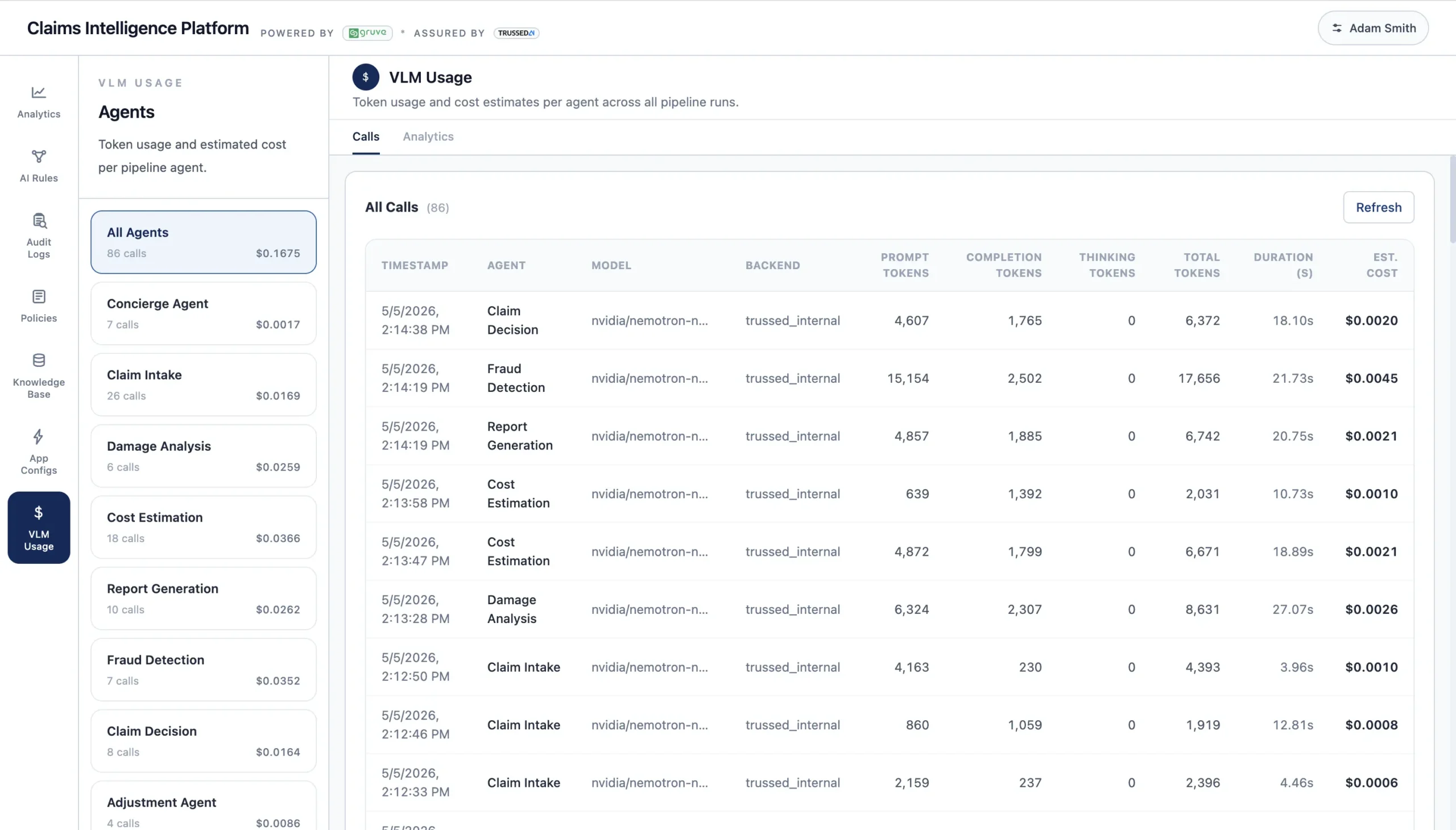Pick the Report Generation agent card
Viewport: 1456px width, 830px height.
204,598
